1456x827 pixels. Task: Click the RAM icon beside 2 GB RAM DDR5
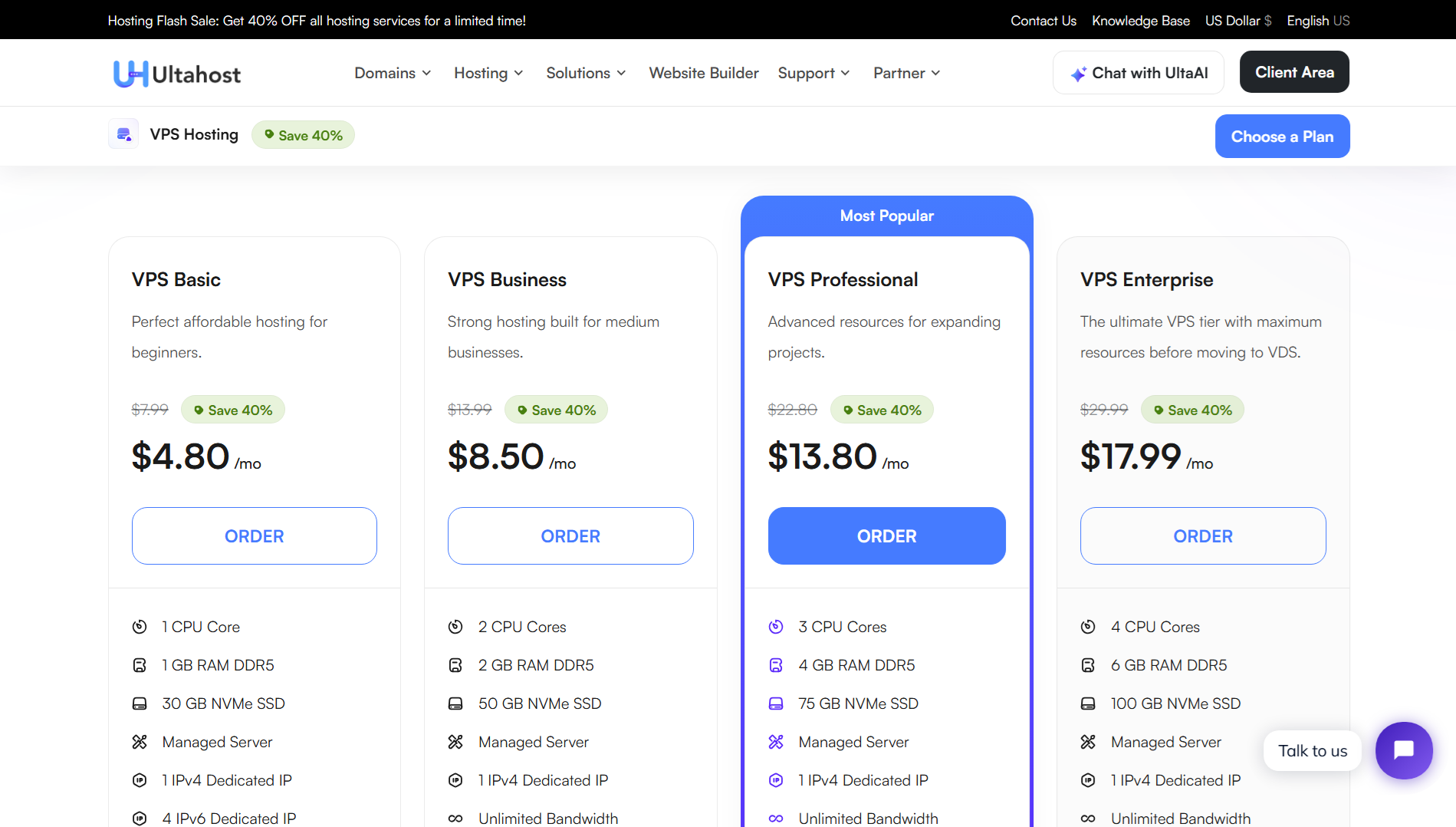(x=455, y=665)
